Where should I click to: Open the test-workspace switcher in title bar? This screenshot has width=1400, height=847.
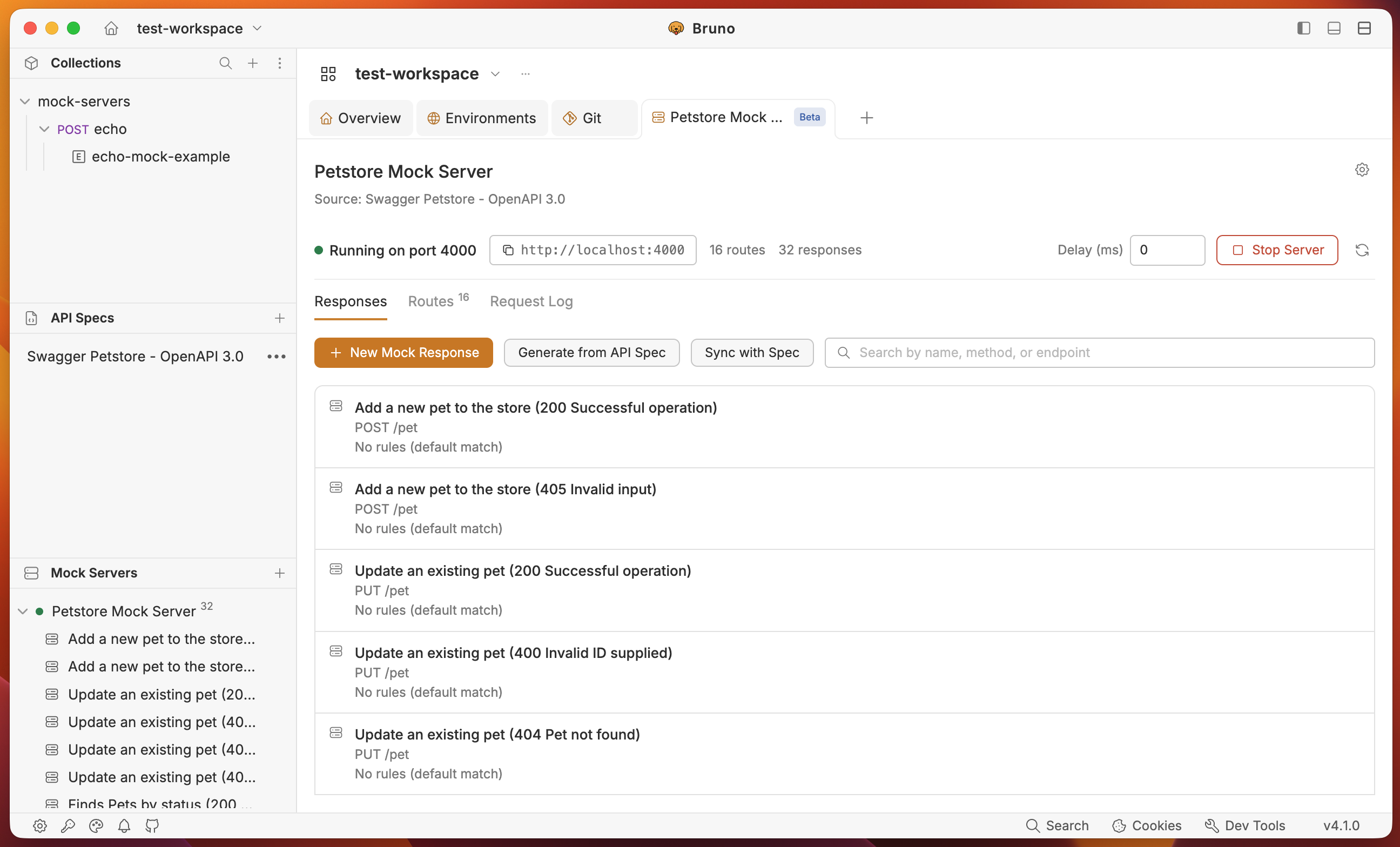click(199, 28)
